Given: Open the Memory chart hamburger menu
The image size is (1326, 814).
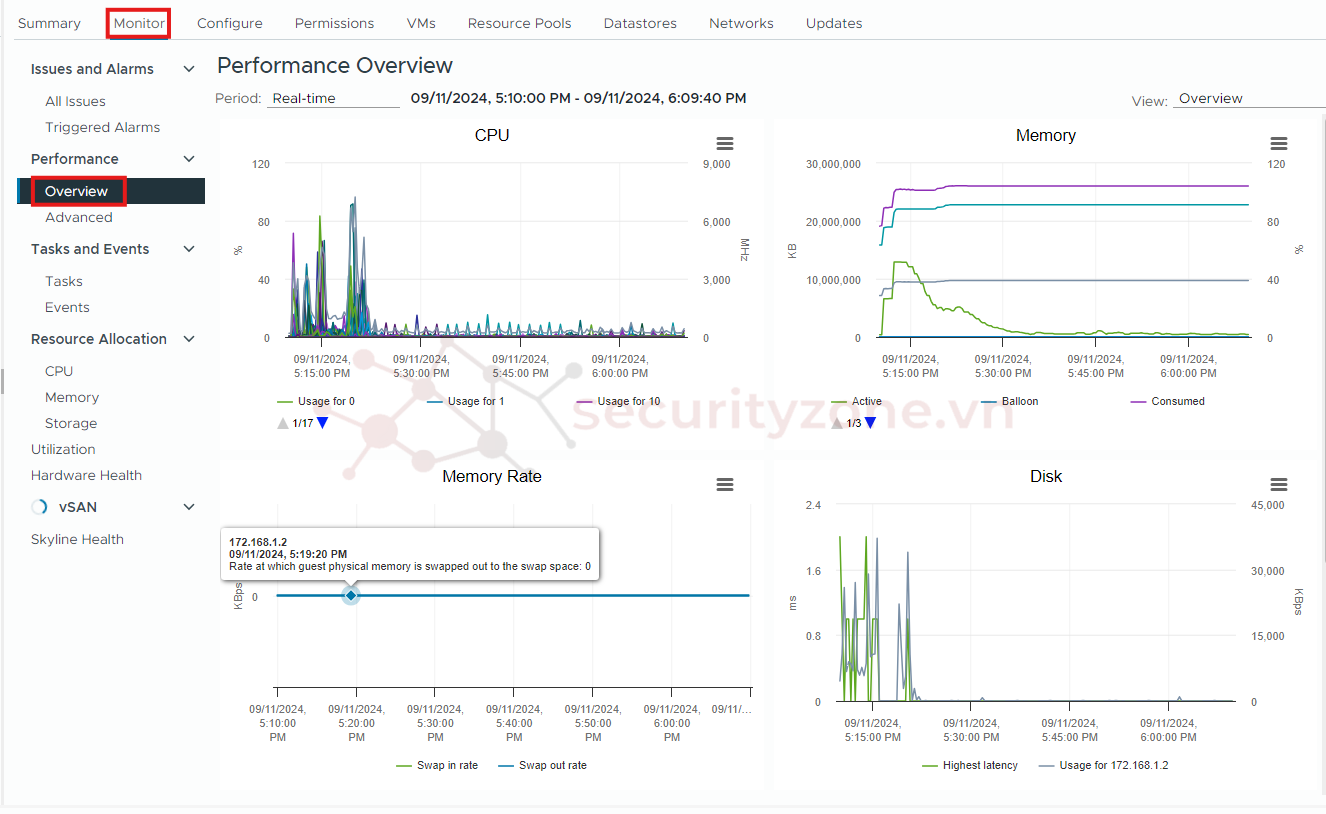Looking at the screenshot, I should [1278, 144].
